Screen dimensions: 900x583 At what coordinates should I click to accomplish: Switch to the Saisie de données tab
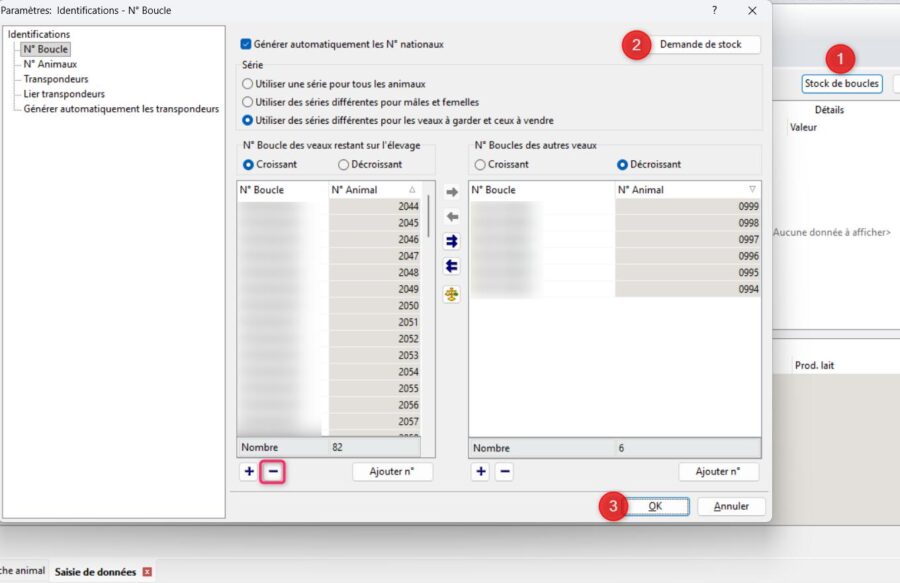[x=95, y=572]
